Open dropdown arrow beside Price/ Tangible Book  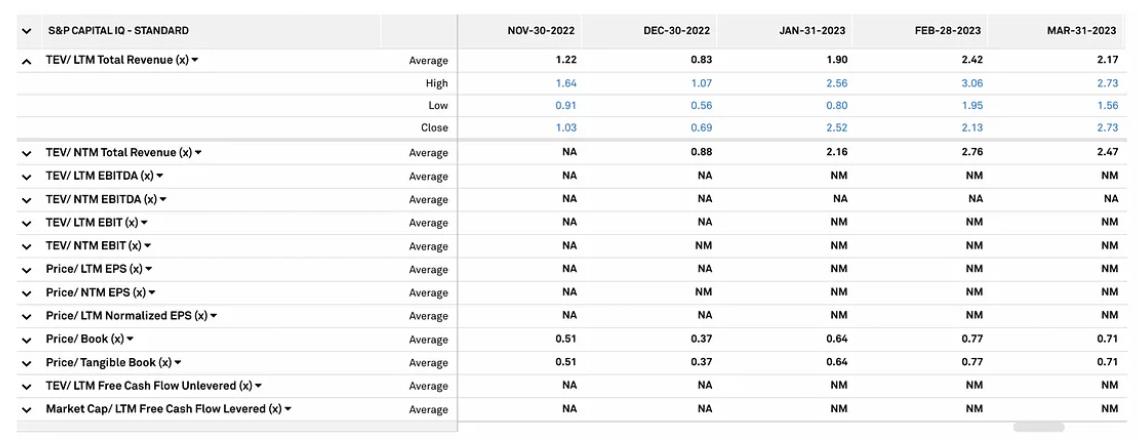point(178,362)
